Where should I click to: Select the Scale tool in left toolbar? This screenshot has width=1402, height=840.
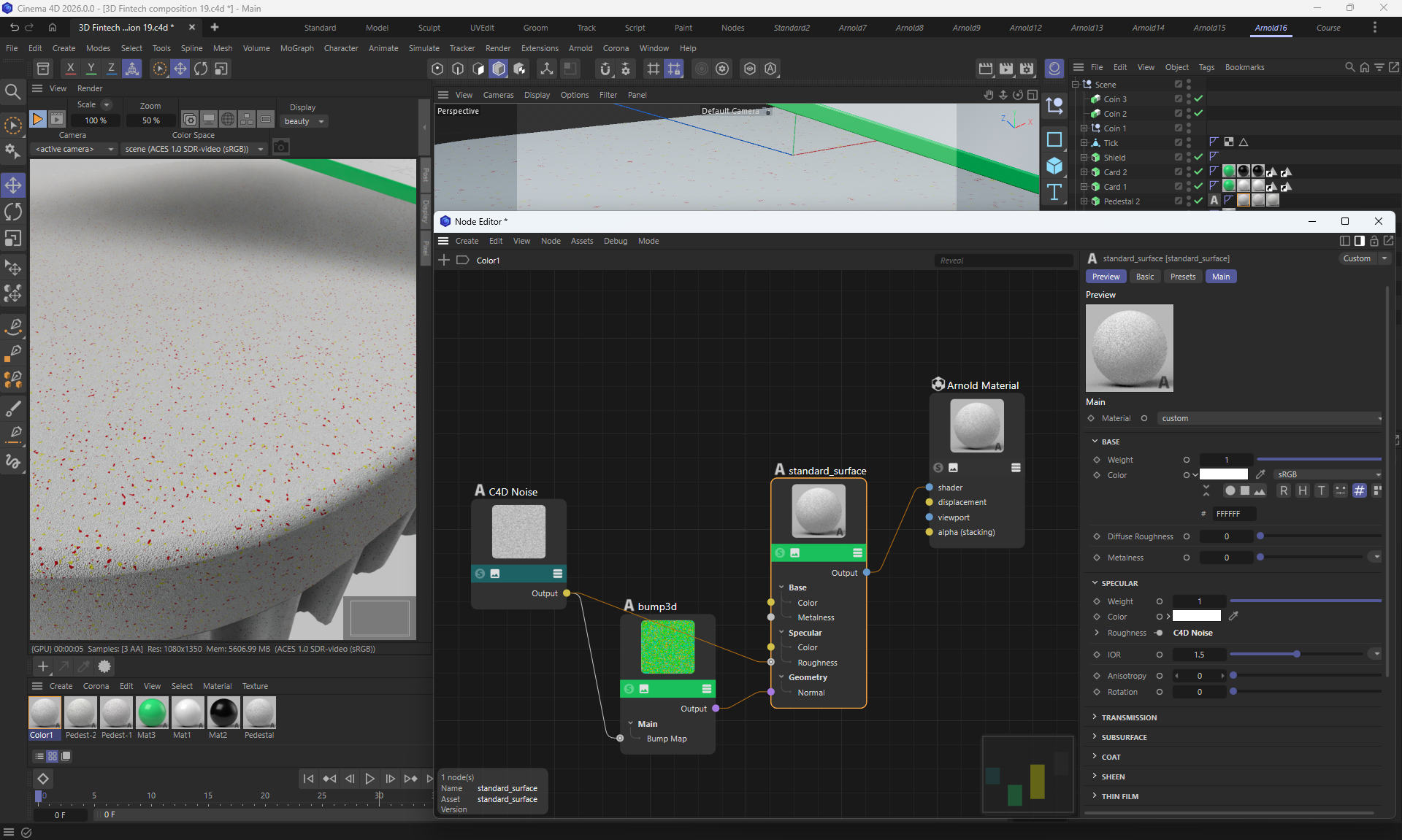[13, 239]
